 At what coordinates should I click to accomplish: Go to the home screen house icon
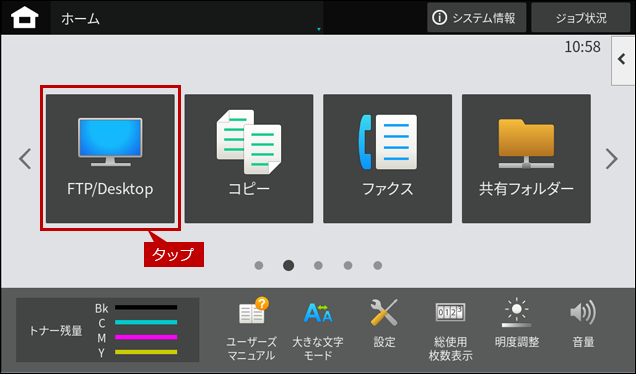coord(25,18)
